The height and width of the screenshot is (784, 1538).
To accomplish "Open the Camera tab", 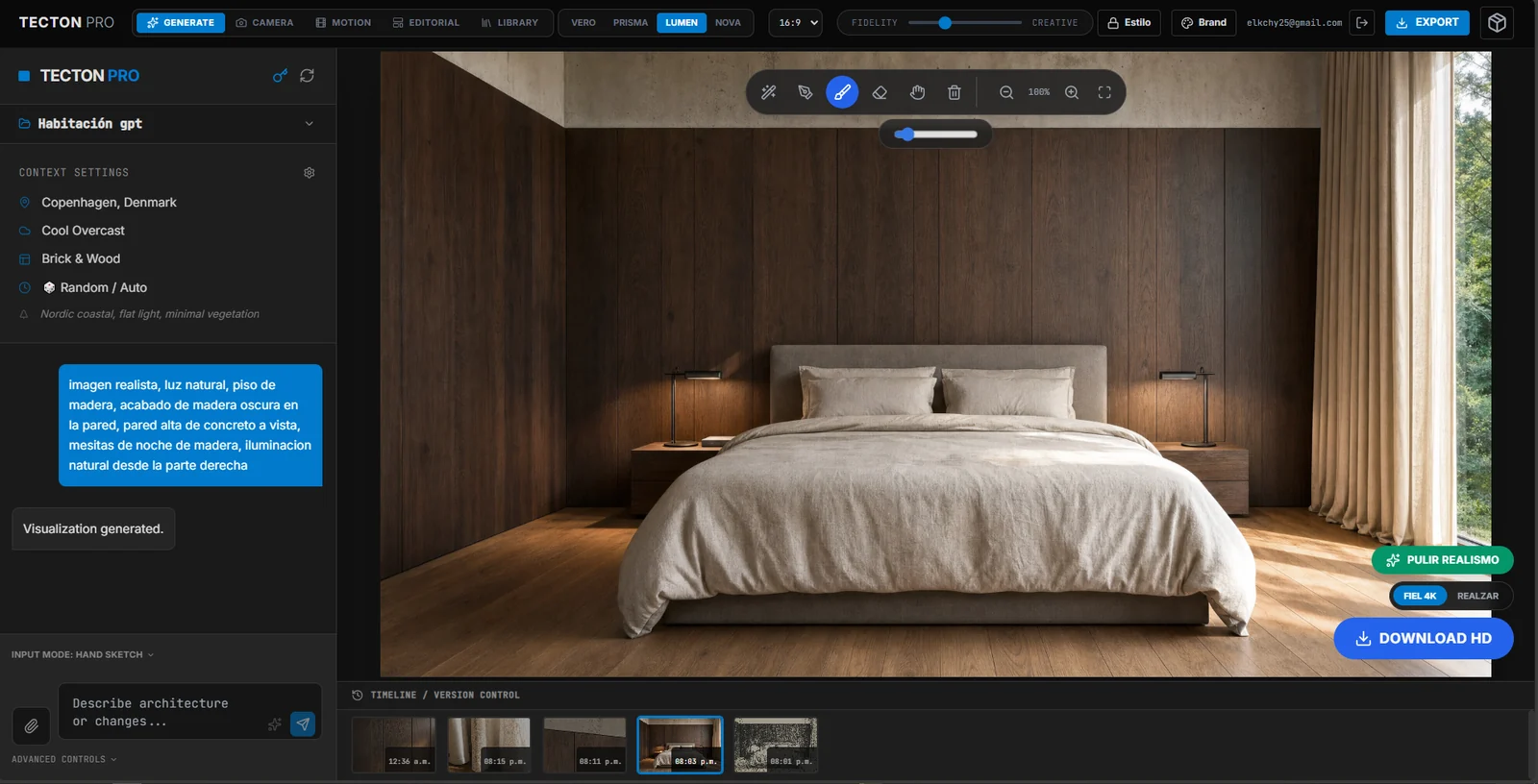I will (x=265, y=22).
